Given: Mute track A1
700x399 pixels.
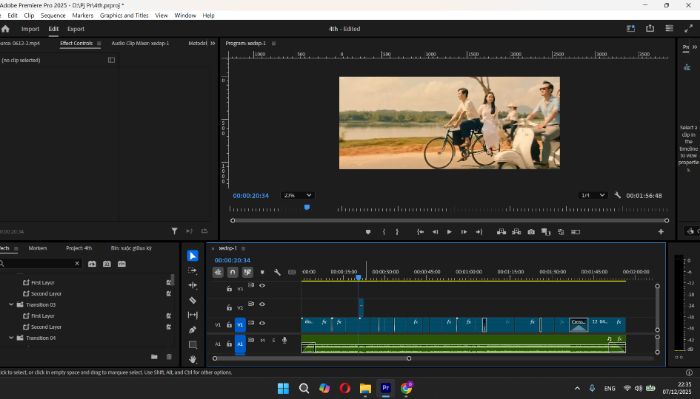Looking at the screenshot, I should (262, 341).
